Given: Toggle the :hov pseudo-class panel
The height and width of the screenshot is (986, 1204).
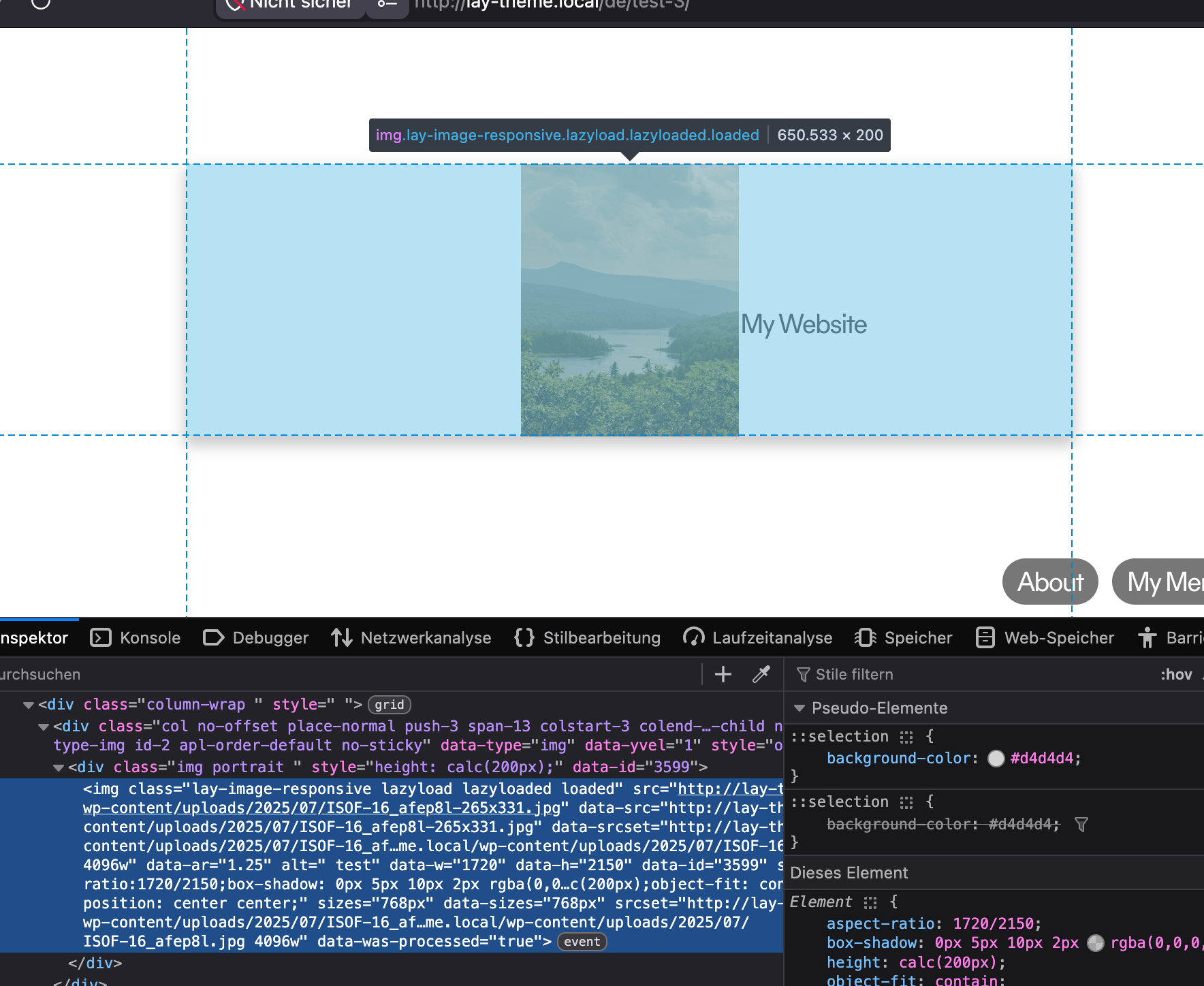Looking at the screenshot, I should point(1176,674).
